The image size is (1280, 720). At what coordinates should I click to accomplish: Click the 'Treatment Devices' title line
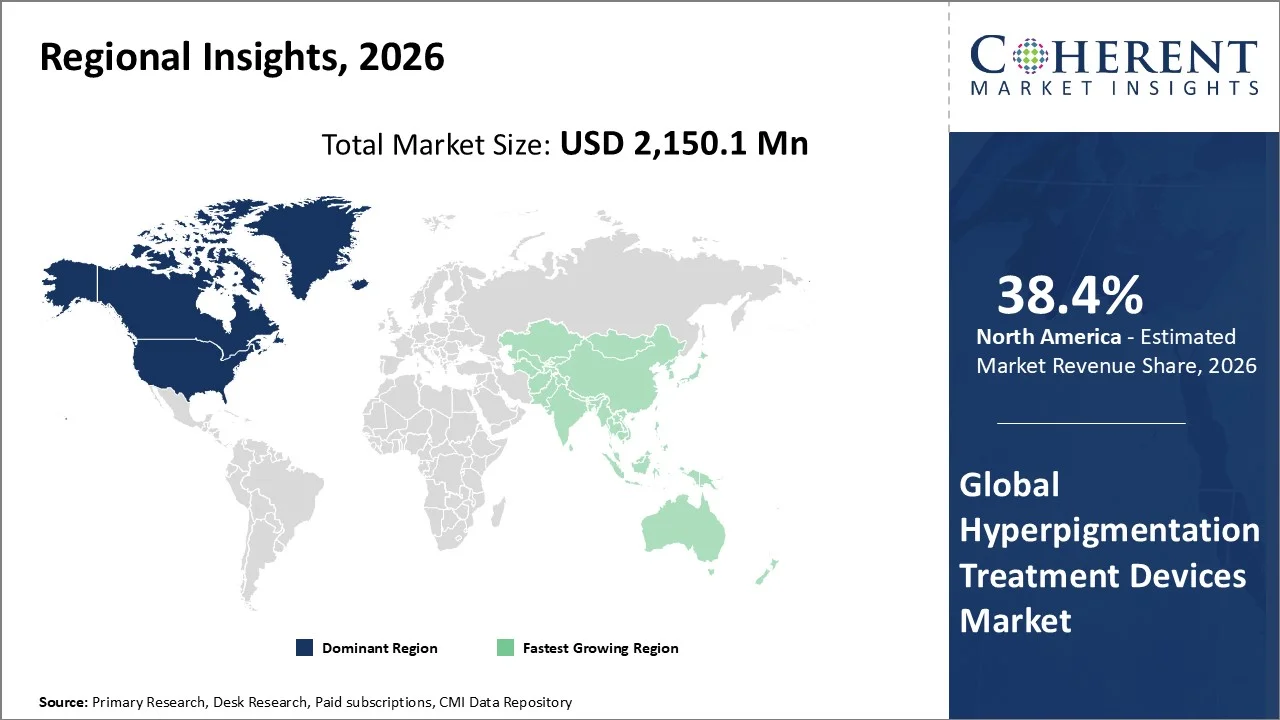(1103, 575)
